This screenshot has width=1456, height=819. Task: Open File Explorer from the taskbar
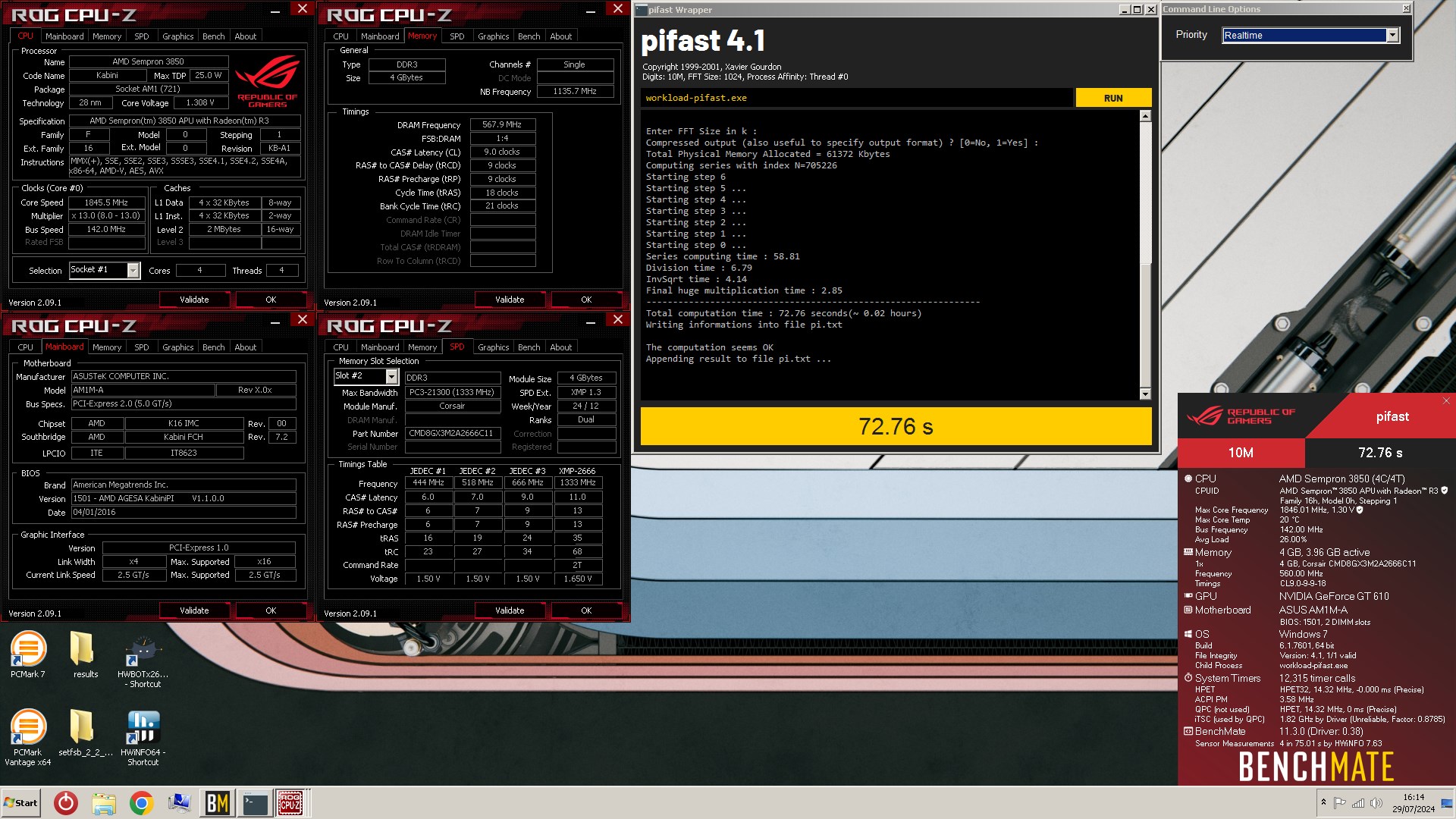104,803
